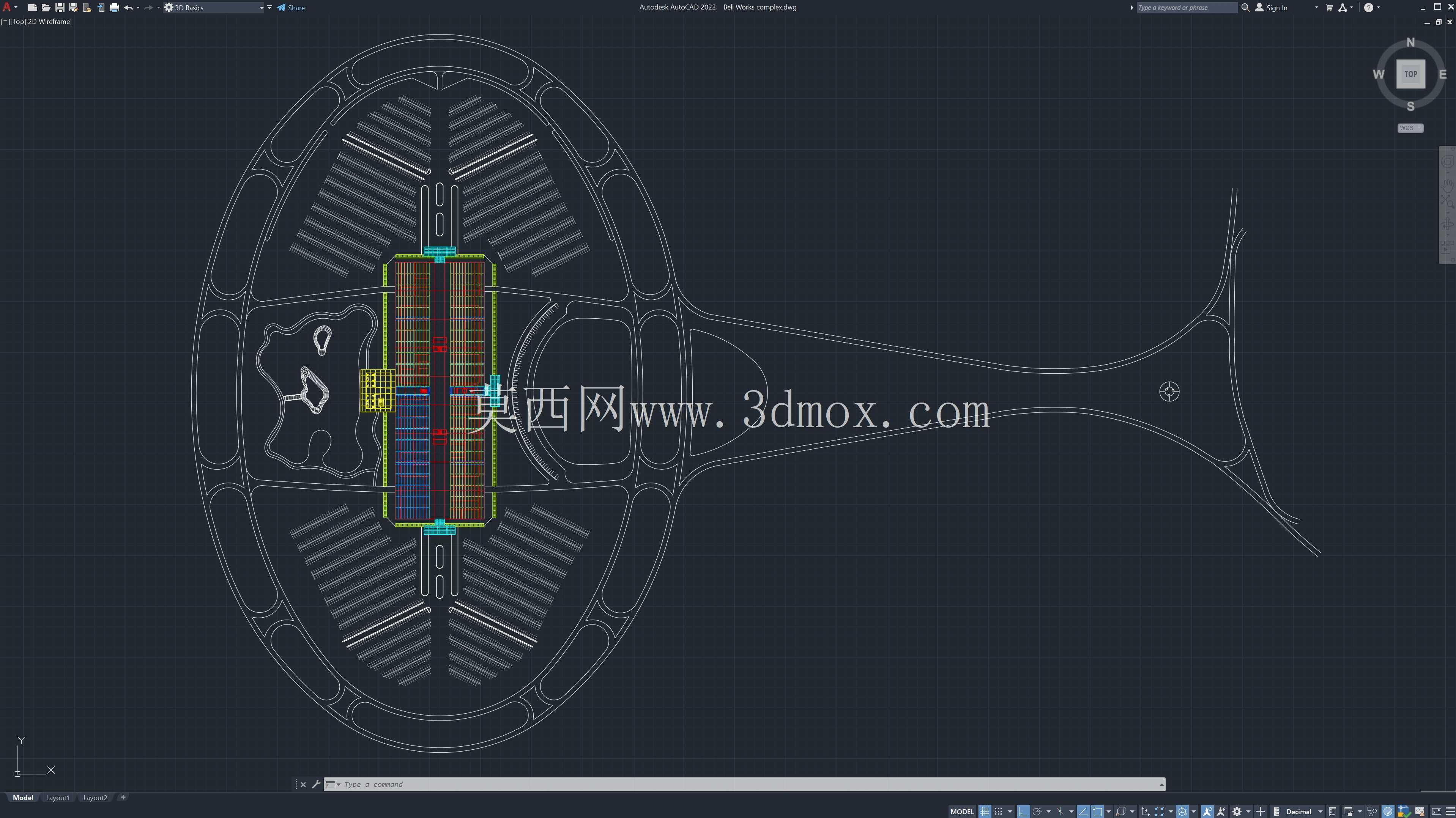1456x818 pixels.
Task: Open workspace switching gear icon
Action: click(1237, 812)
